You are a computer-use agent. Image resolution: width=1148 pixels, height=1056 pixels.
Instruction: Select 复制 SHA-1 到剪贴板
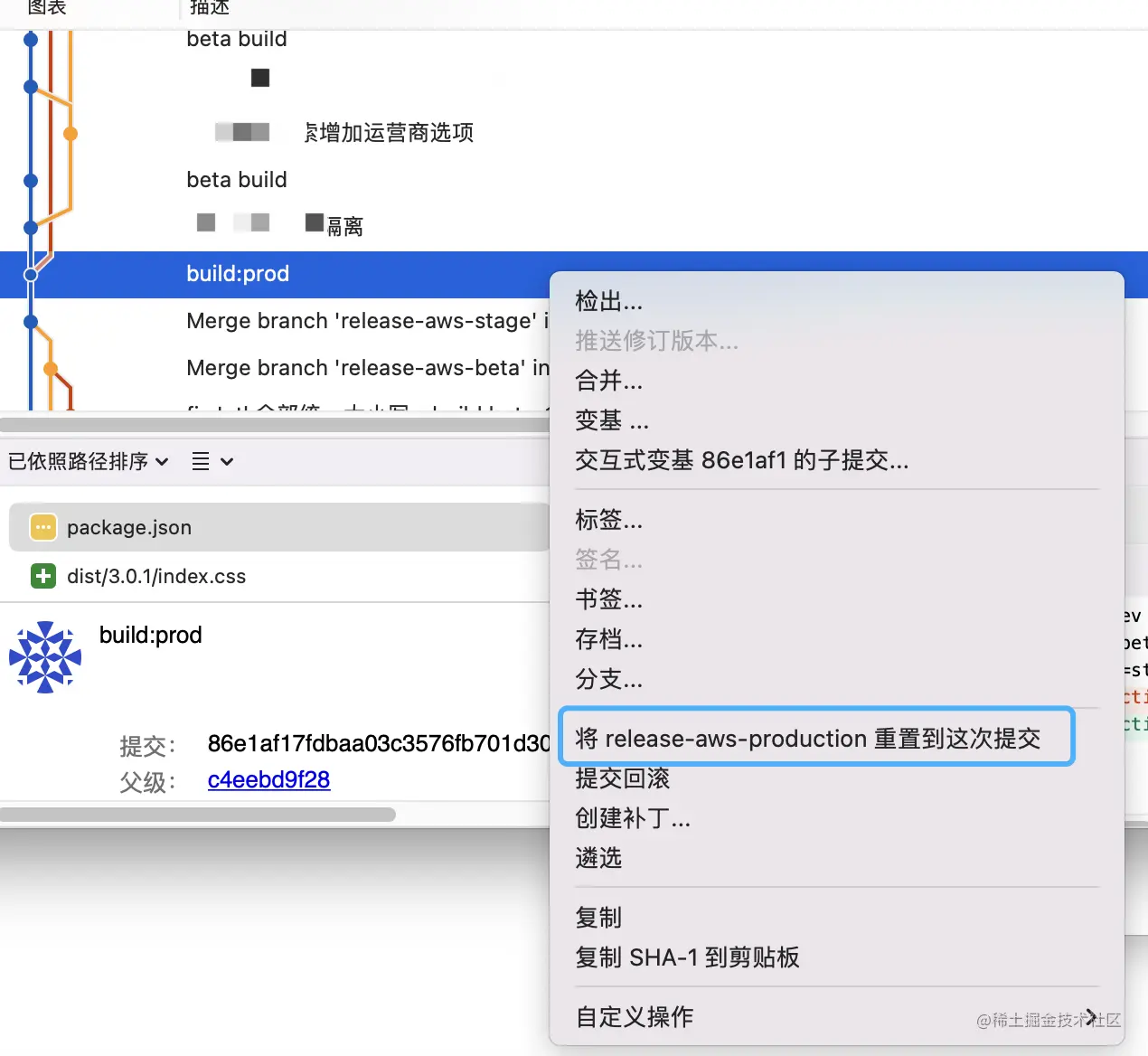click(x=687, y=957)
